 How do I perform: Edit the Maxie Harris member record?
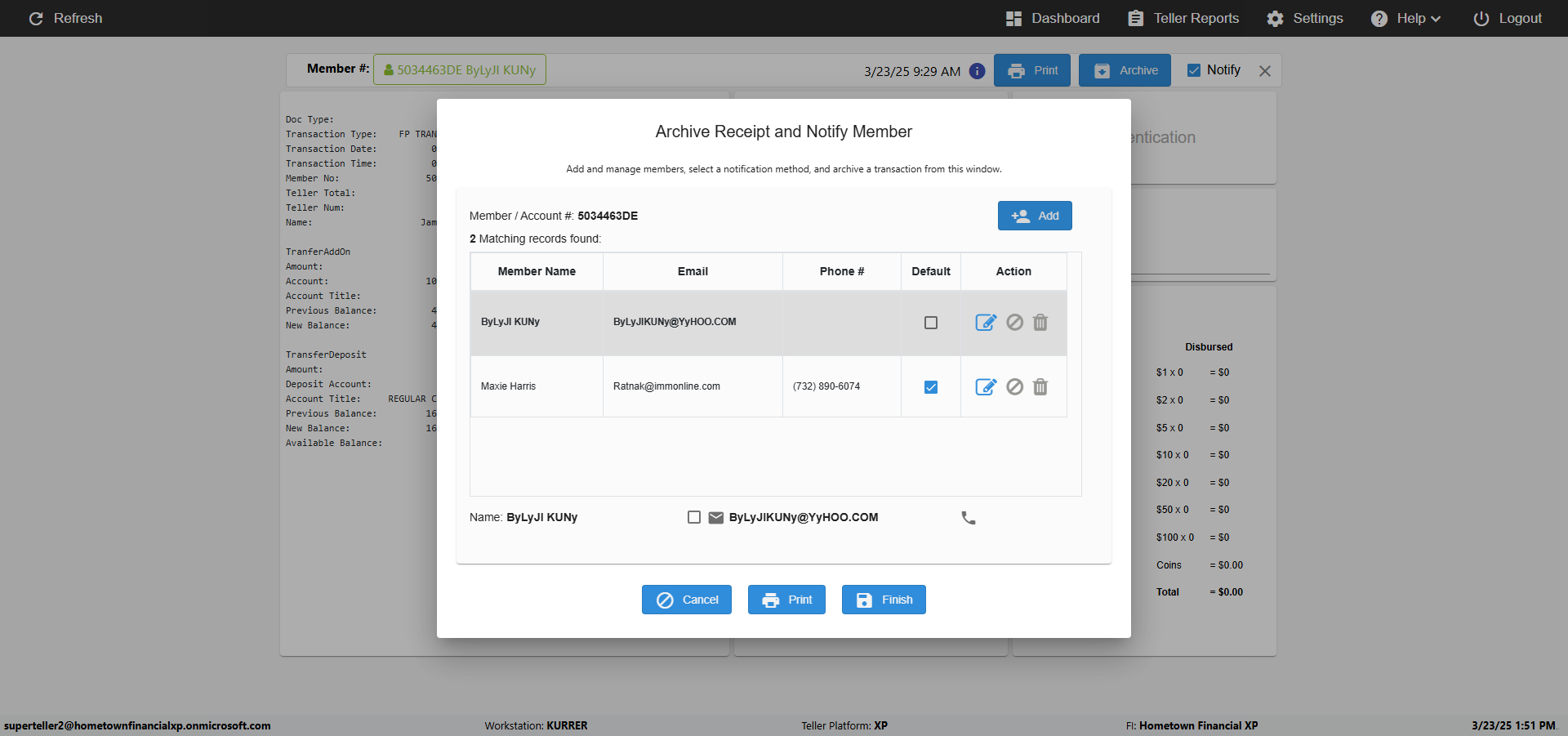pos(986,387)
